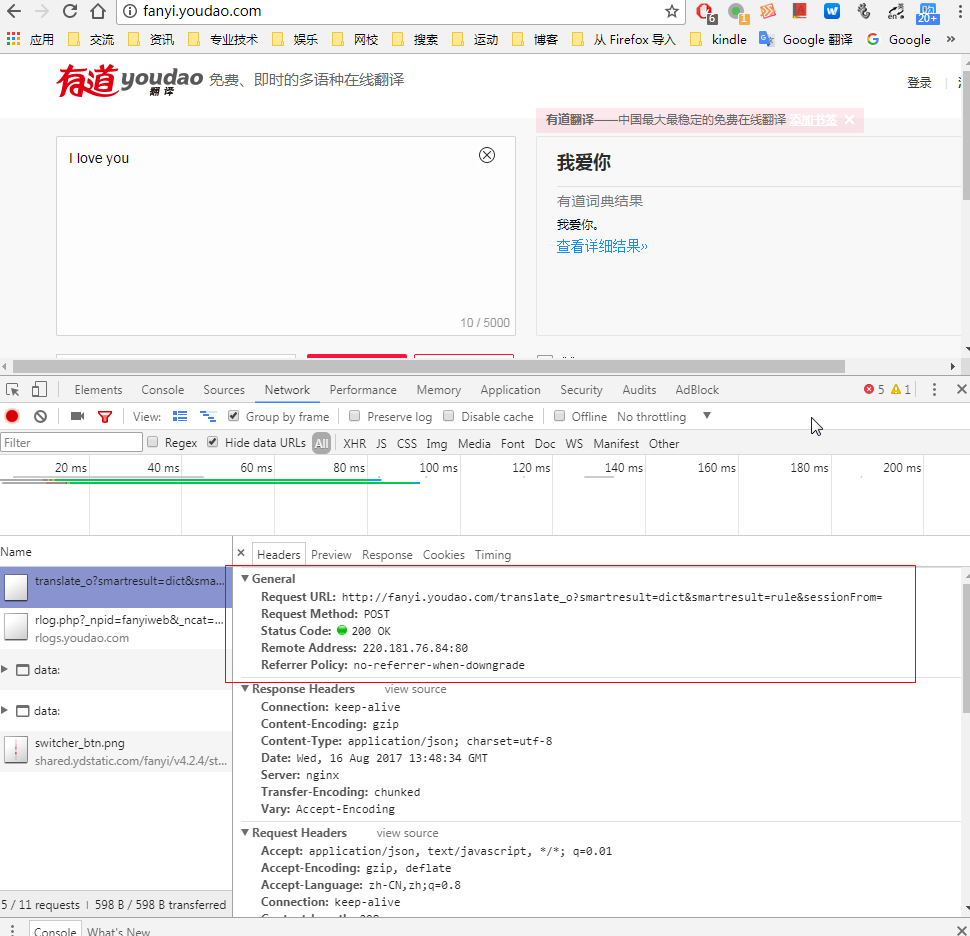The width and height of the screenshot is (970, 936).
Task: Click view source next to Request Headers
Action: [407, 833]
